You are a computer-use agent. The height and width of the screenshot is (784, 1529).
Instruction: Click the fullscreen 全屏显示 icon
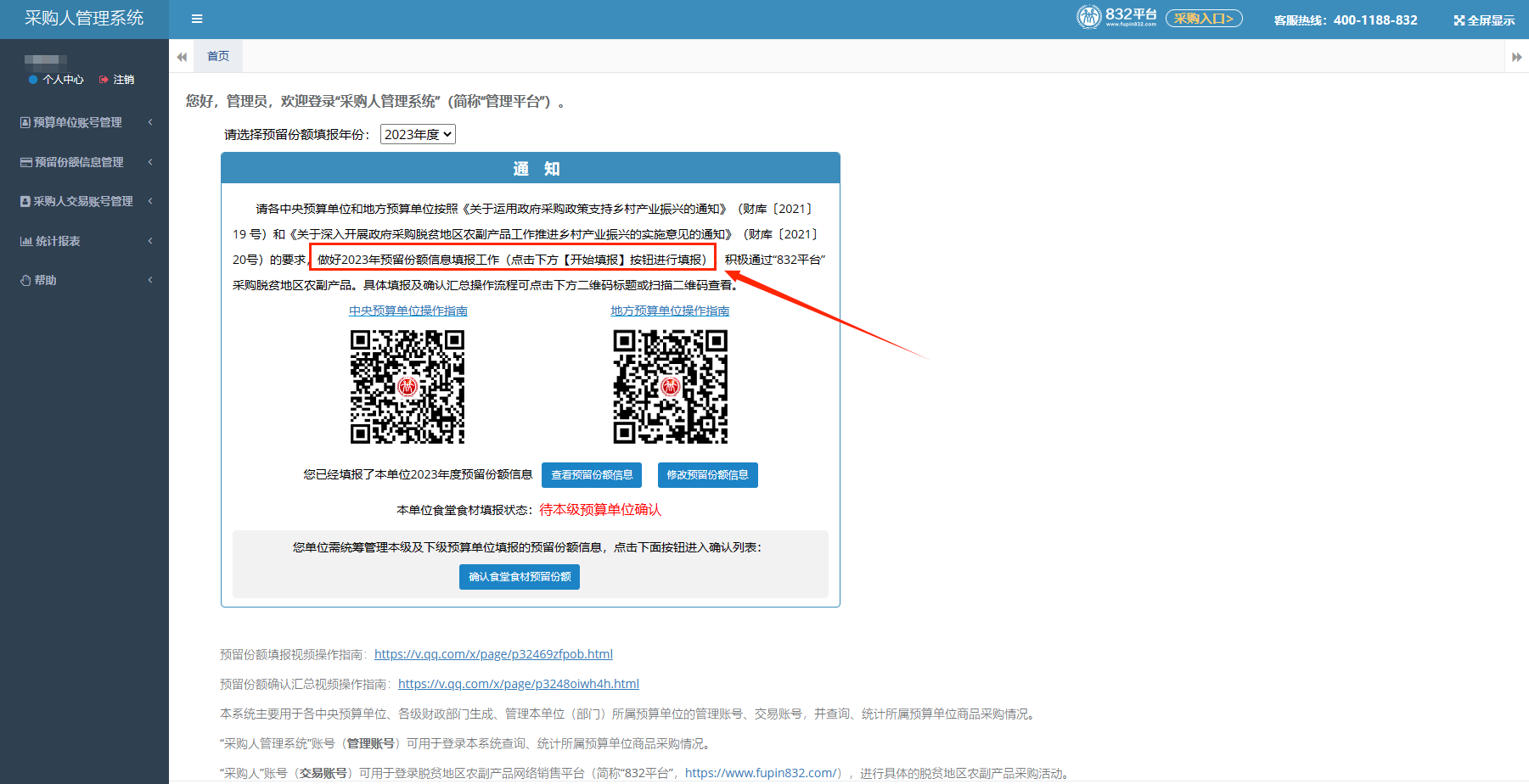1459,20
